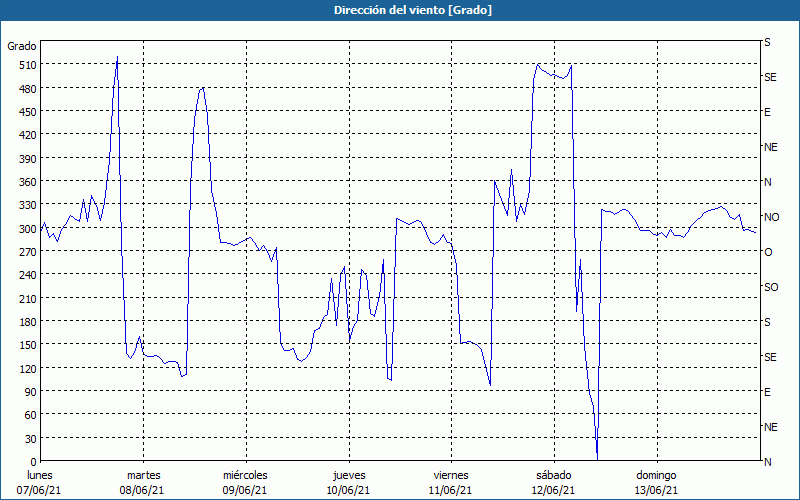800x500 pixels.
Task: Click the 30 value on the left axis
Action: click(31, 439)
